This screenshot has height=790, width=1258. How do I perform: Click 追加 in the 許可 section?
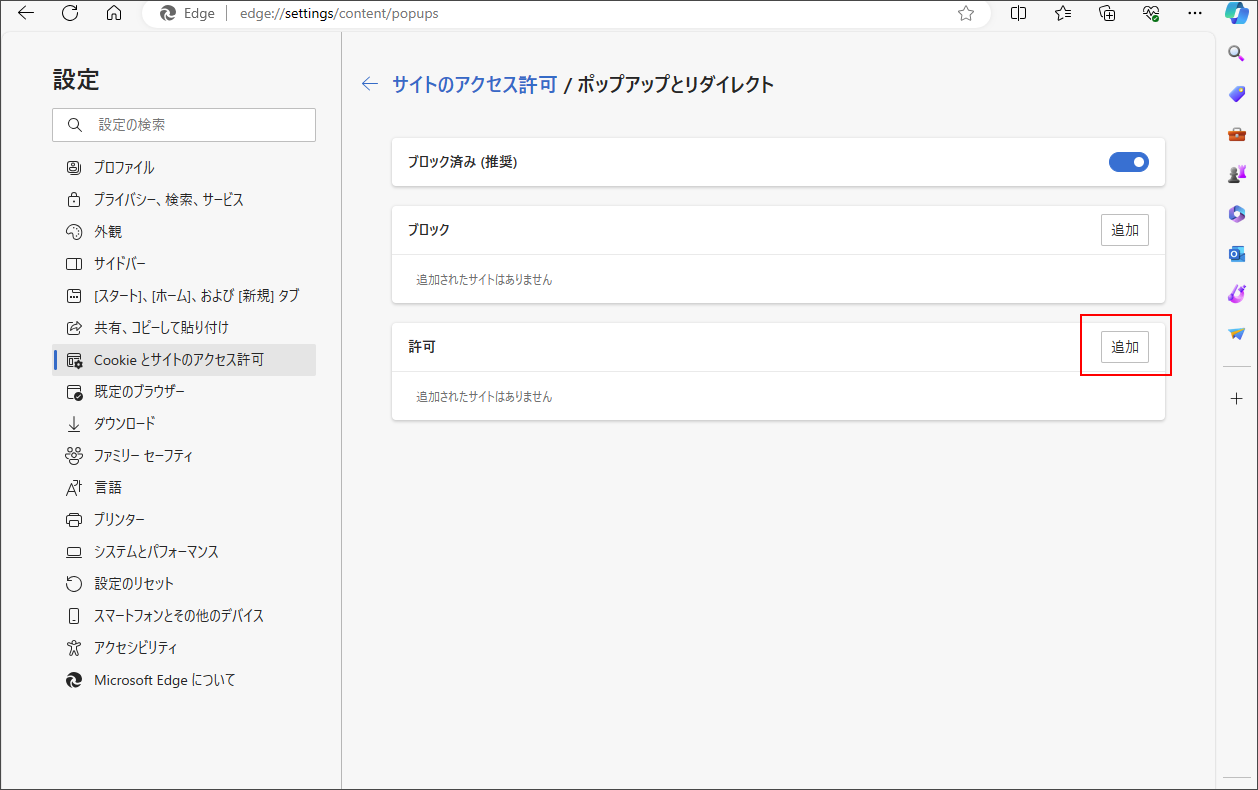(1125, 345)
